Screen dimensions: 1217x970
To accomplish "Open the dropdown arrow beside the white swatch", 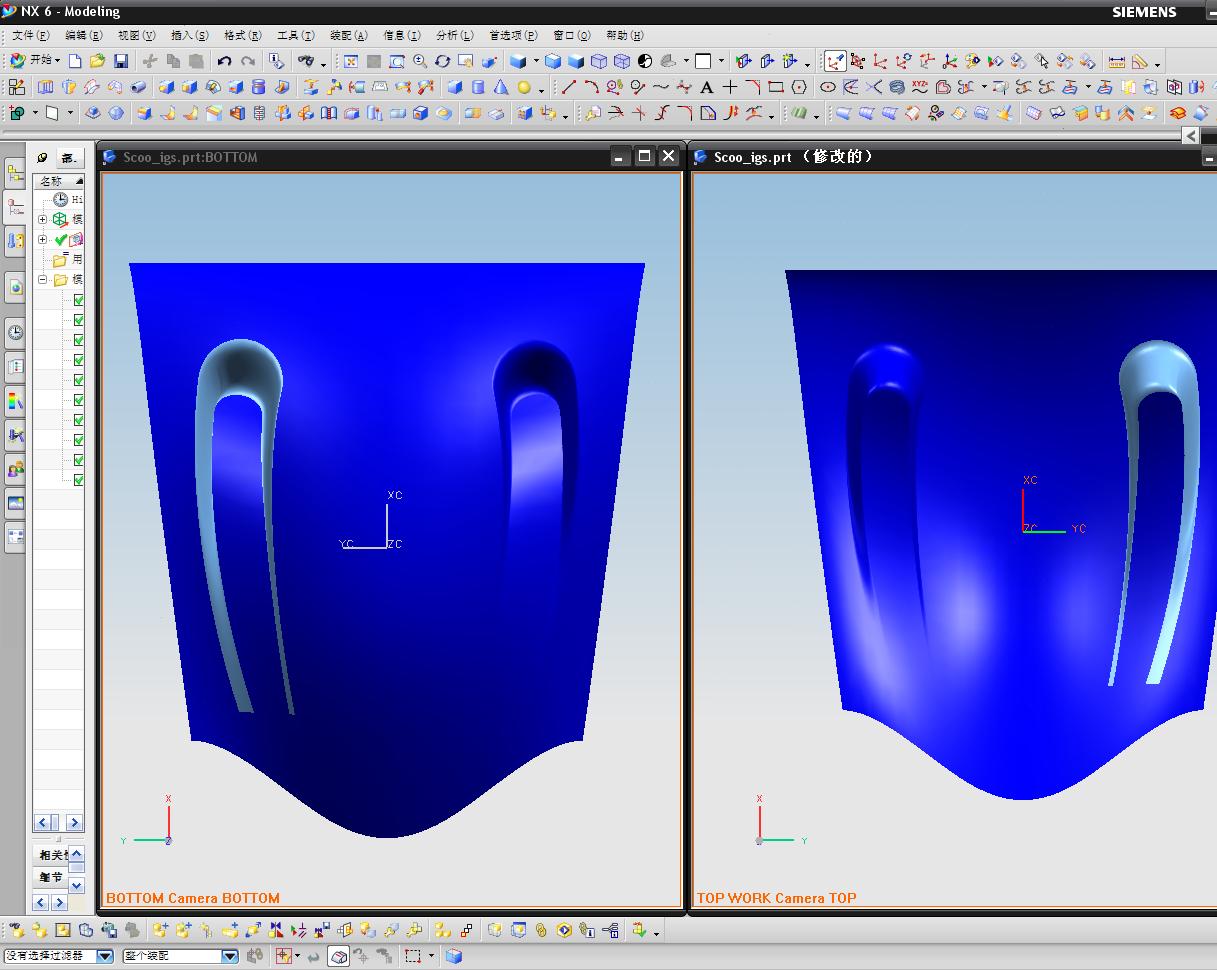I will [721, 62].
